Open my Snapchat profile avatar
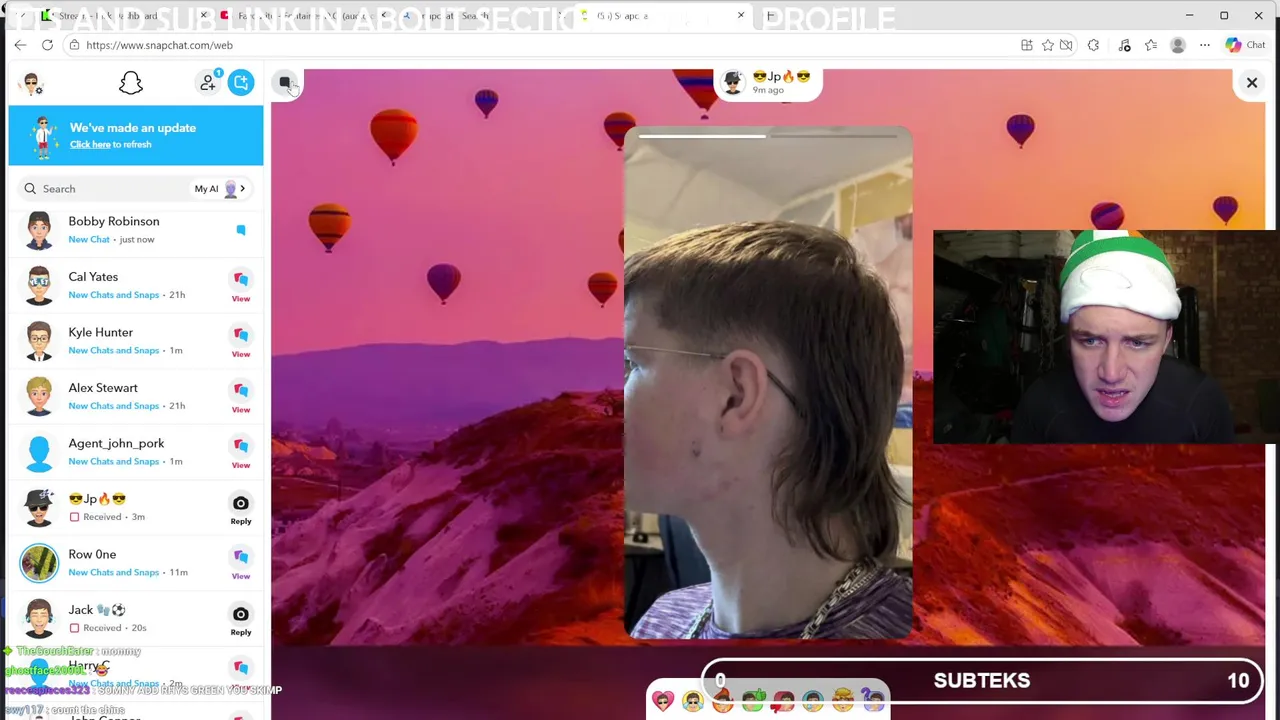1280x720 pixels. click(x=33, y=84)
